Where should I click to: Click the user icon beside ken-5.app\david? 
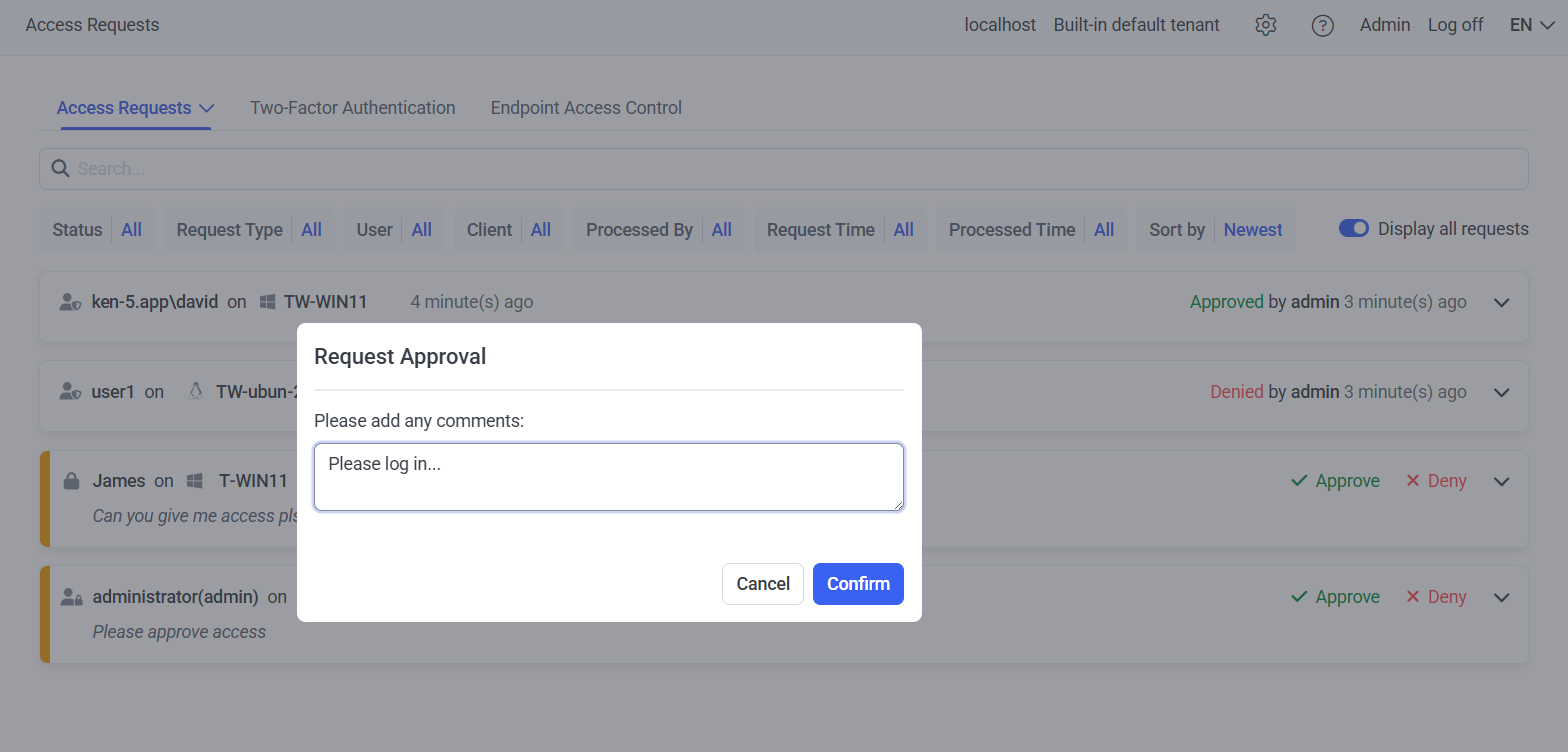pos(70,302)
